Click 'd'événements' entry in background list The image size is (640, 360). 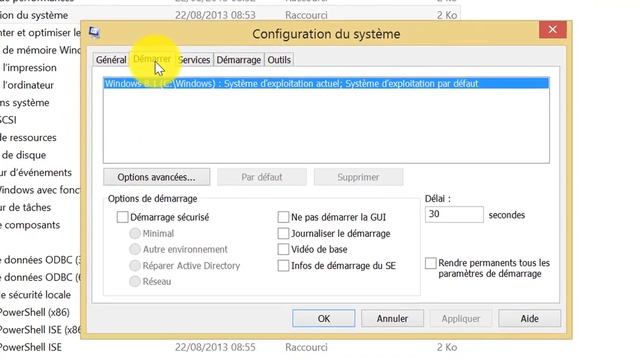36,173
